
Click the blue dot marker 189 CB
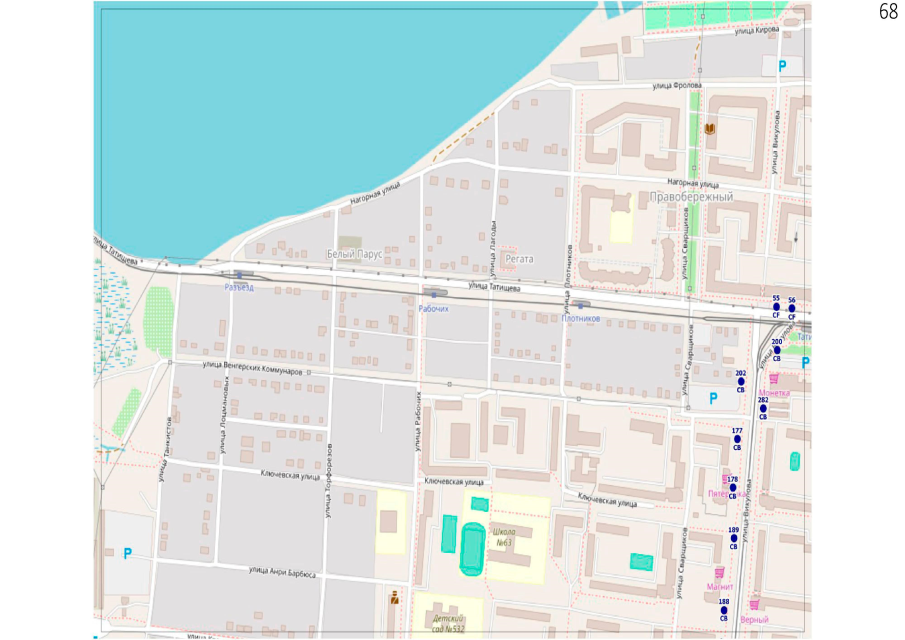click(x=733, y=538)
